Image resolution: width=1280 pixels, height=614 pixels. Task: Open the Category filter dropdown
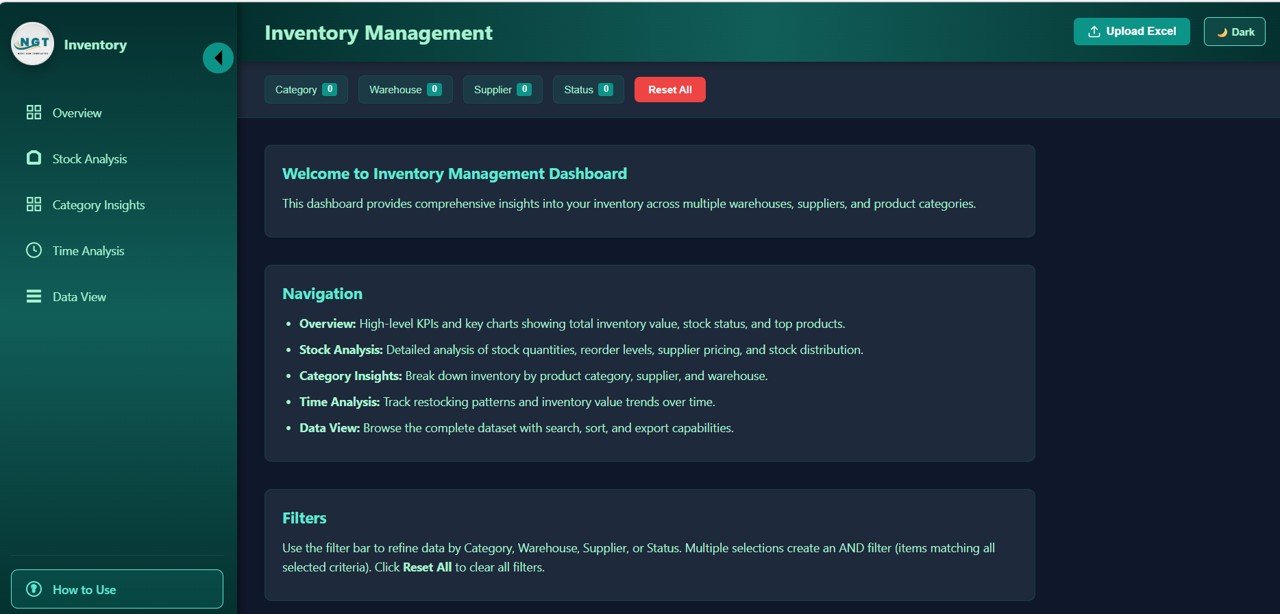tap(306, 90)
